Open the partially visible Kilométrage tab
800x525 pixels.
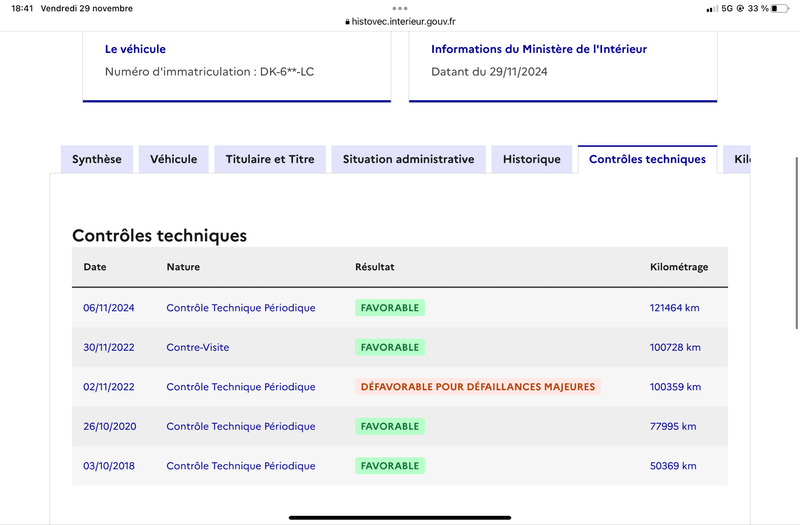pos(737,159)
